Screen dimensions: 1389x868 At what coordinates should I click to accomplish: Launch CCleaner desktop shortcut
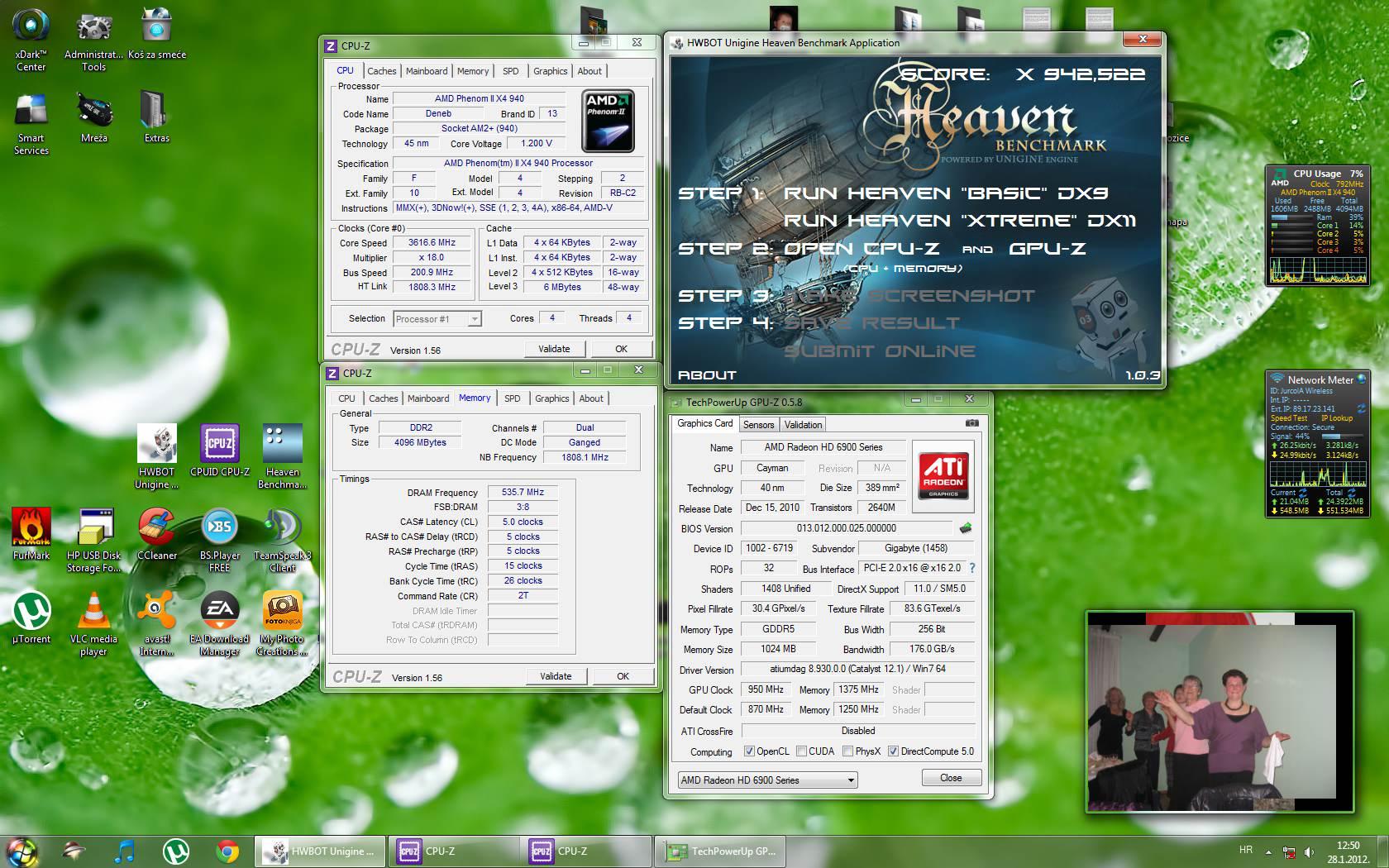pyautogui.click(x=156, y=534)
